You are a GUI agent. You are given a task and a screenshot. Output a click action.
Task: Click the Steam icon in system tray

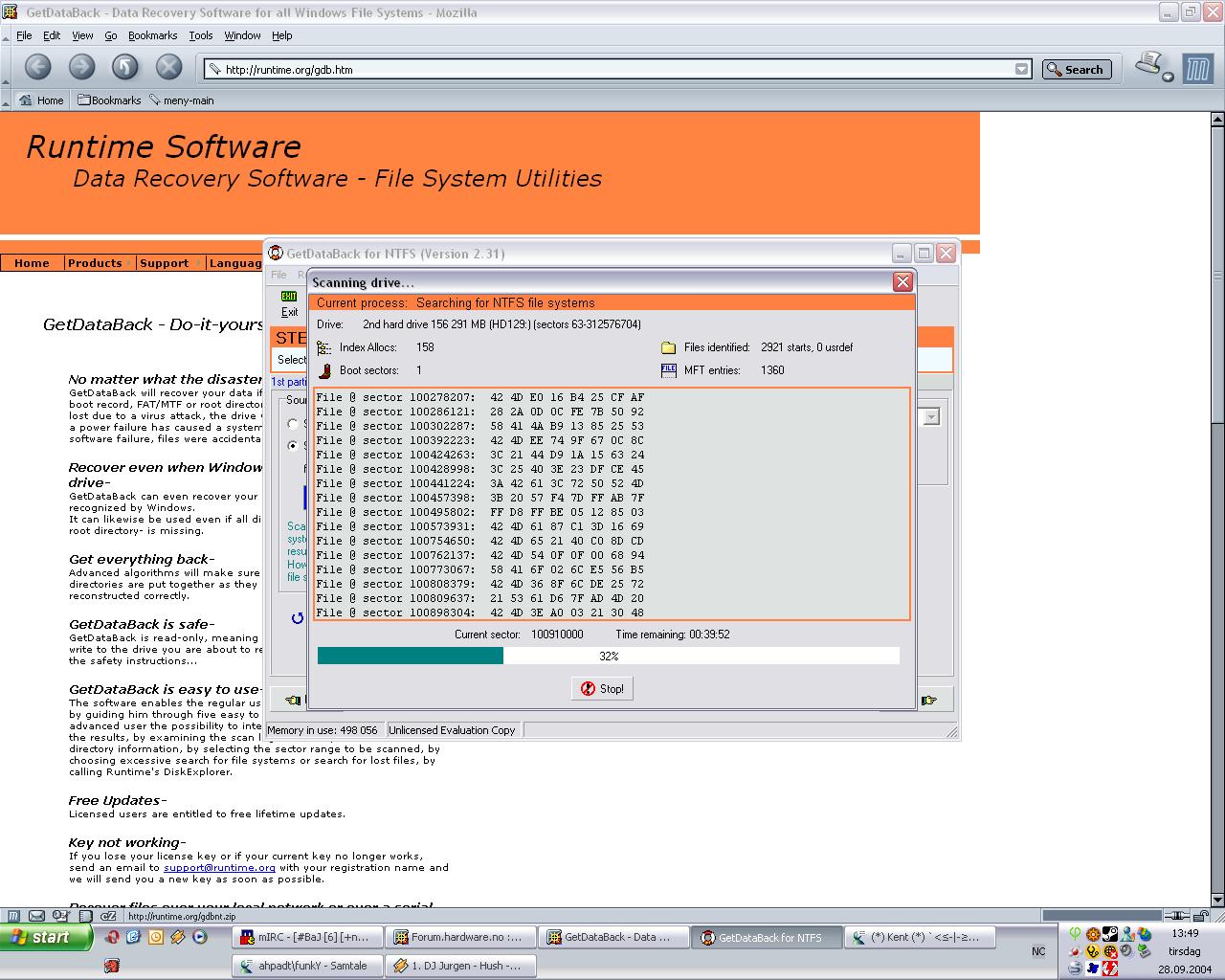point(1110,934)
